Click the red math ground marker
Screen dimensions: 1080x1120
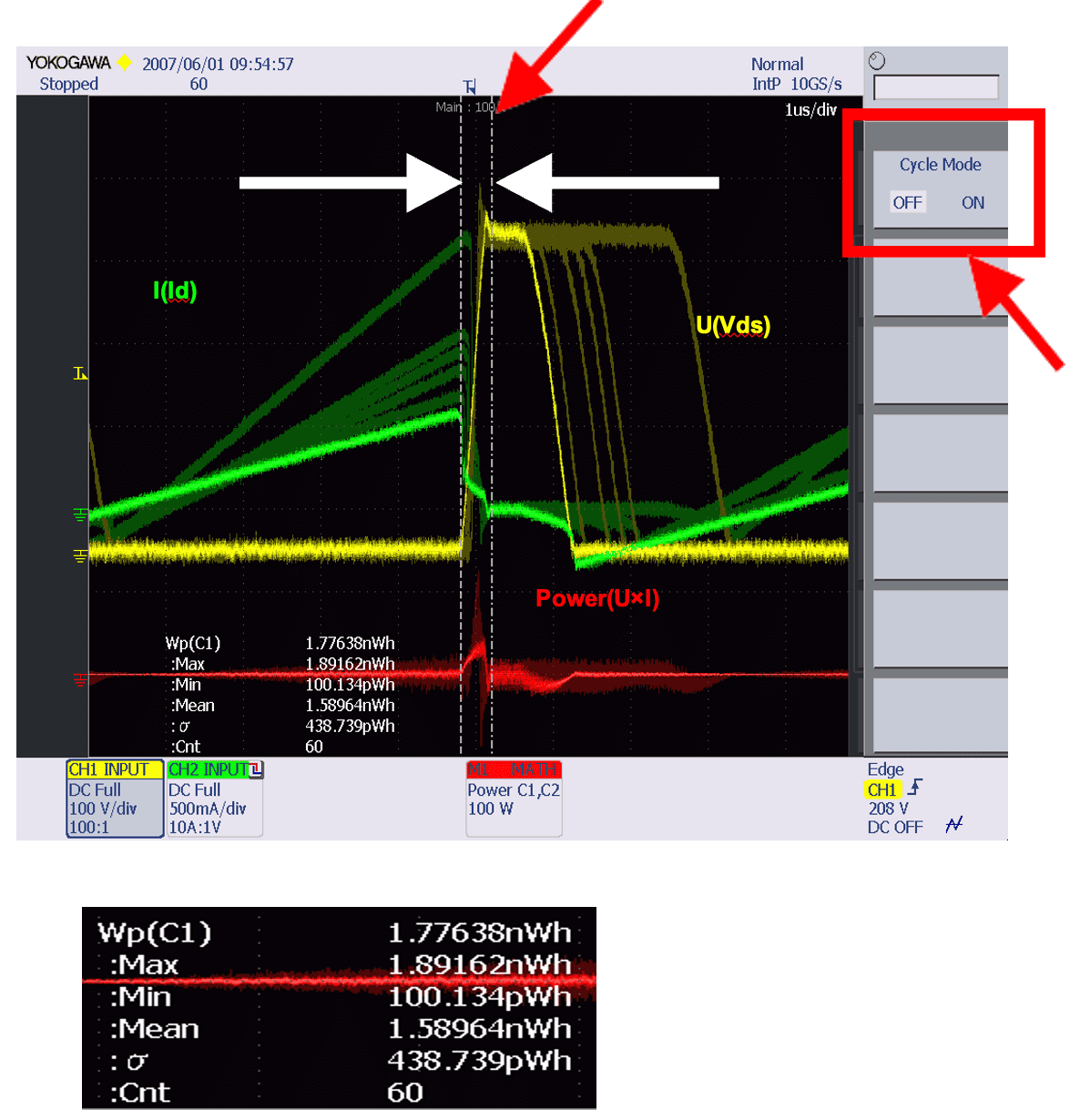[x=80, y=678]
